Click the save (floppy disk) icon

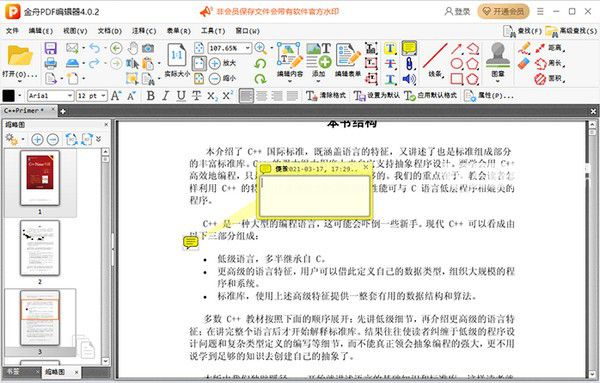pyautogui.click(x=51, y=48)
